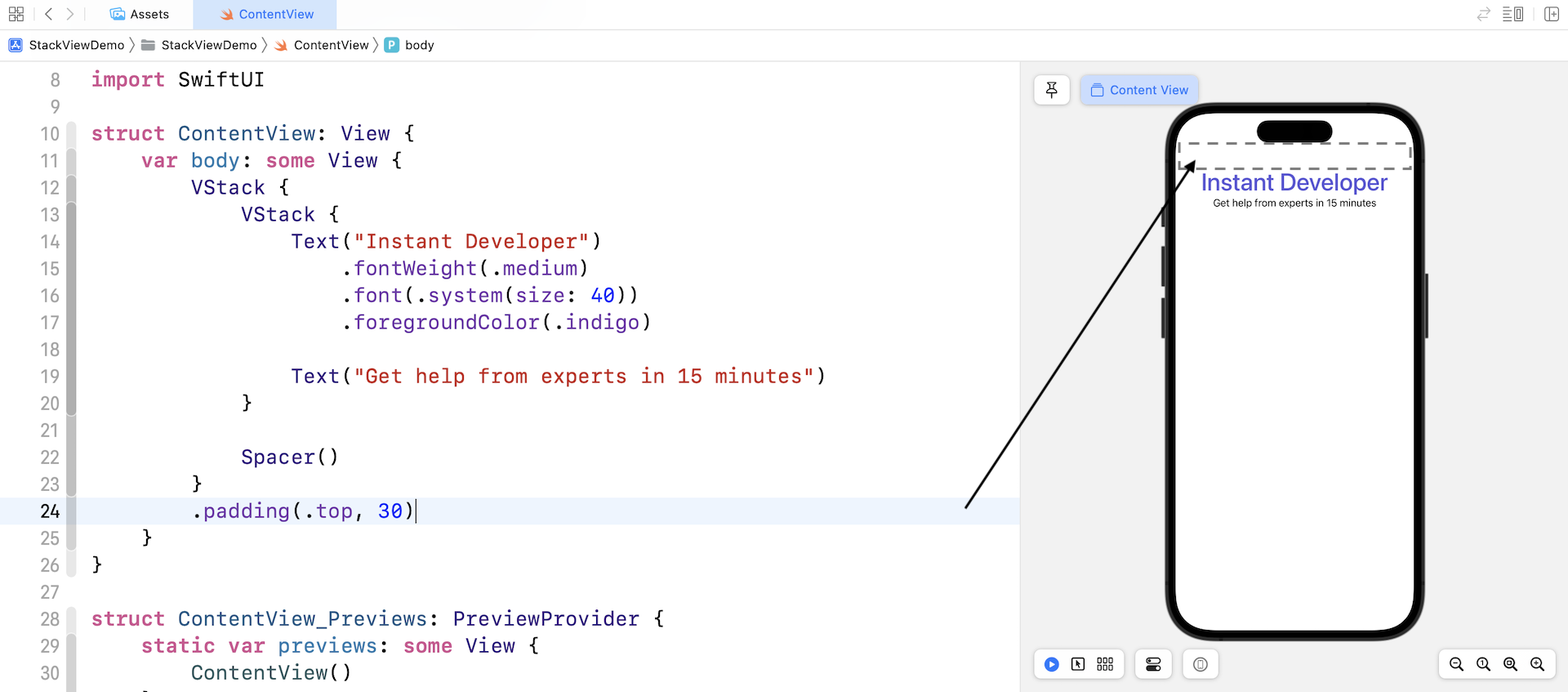Image resolution: width=1568 pixels, height=692 pixels.
Task: Switch to the Assets tab
Action: click(140, 14)
